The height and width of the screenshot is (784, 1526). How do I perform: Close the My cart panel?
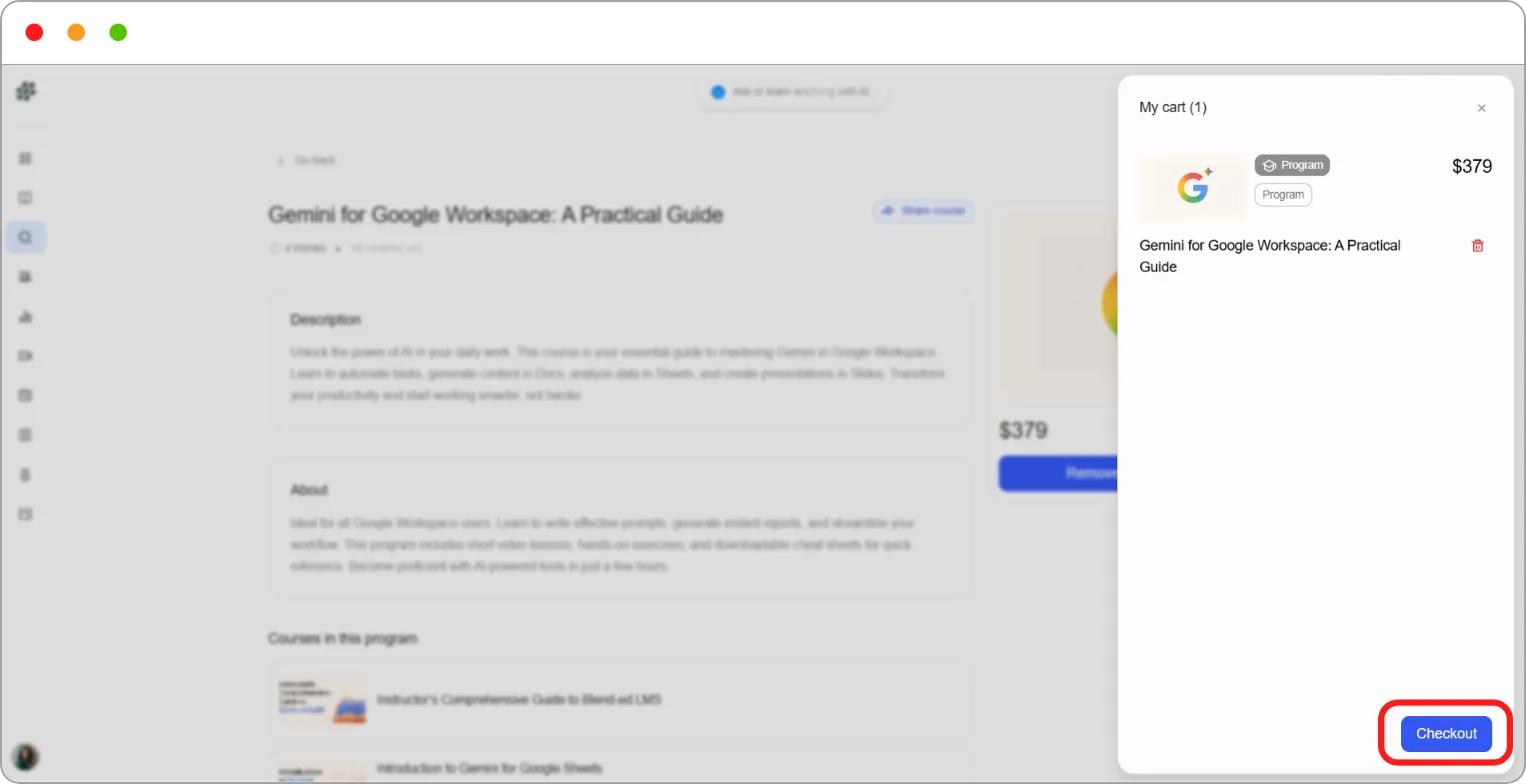tap(1481, 108)
